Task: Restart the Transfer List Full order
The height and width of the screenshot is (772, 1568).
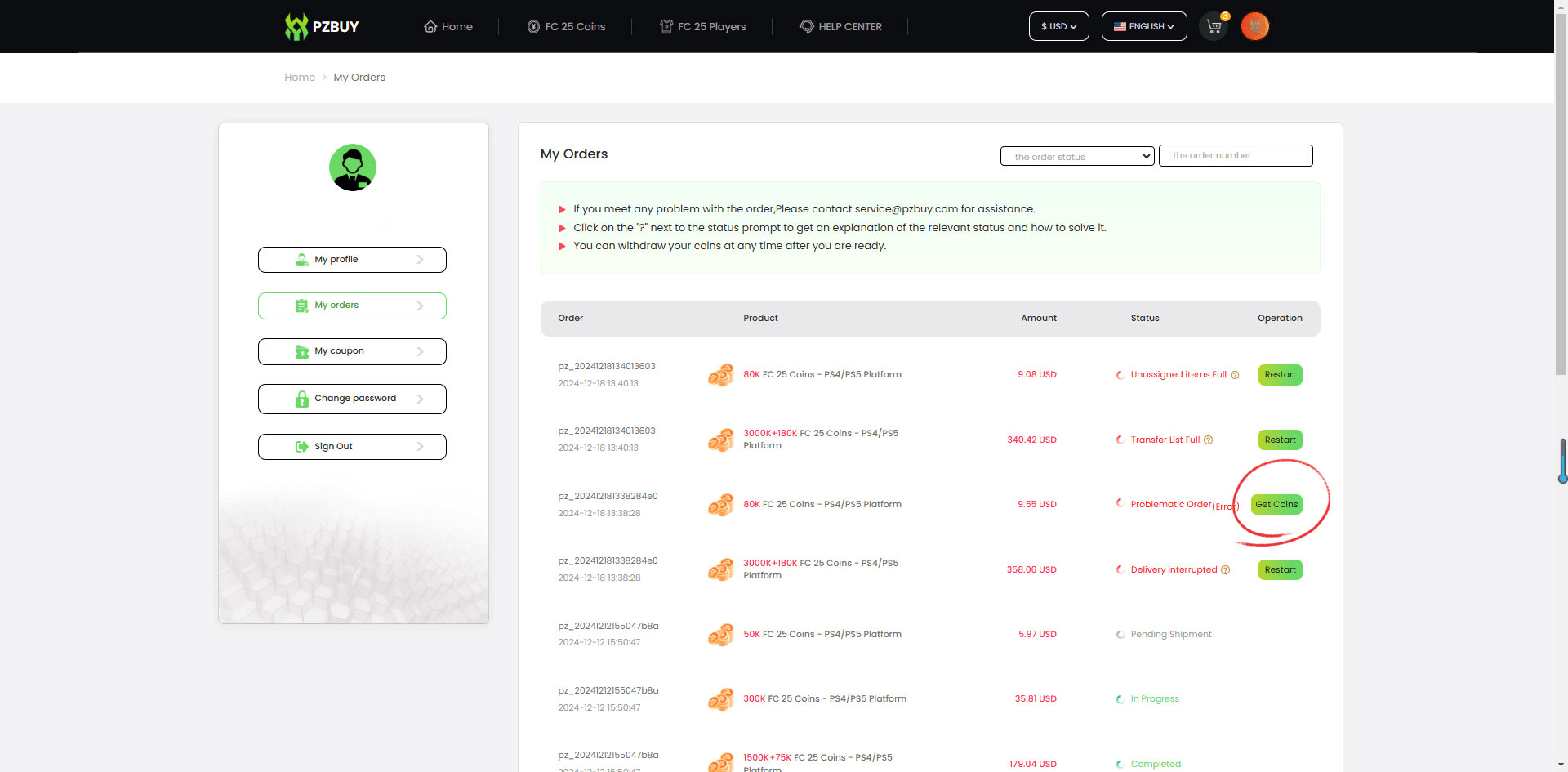Action: point(1280,440)
